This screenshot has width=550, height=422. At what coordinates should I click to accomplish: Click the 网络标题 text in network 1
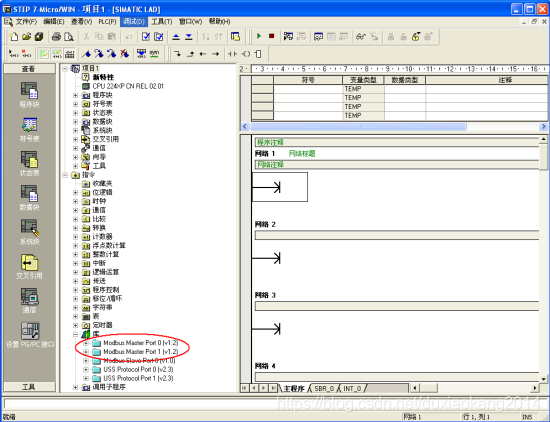pos(302,154)
